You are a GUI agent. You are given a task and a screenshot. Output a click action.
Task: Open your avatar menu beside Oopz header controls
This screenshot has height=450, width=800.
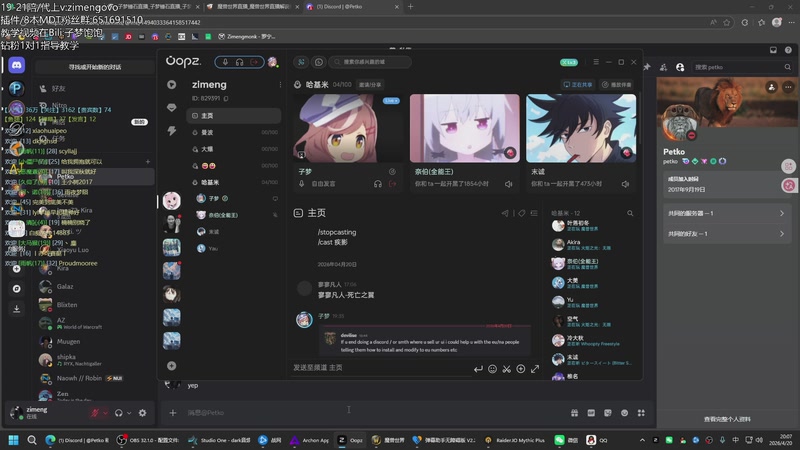(x=272, y=62)
